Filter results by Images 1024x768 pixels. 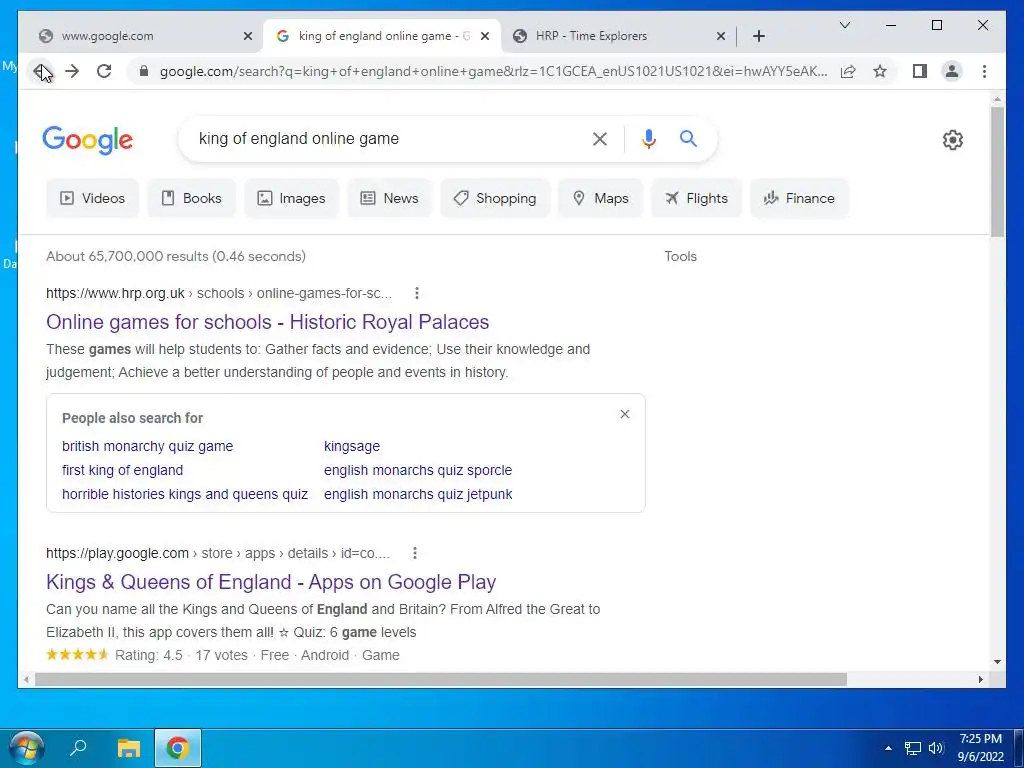[291, 198]
